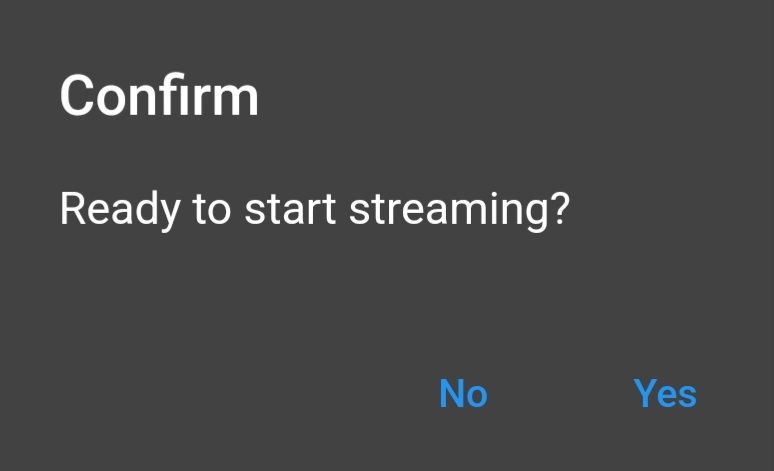The image size is (774, 471).
Task: Click the Confirm dialog title
Action: tap(159, 97)
